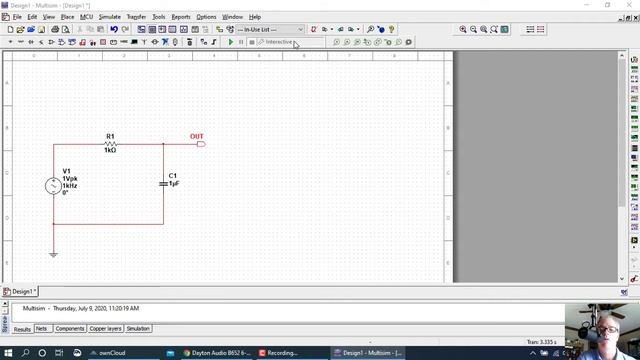
Task: Zoom to fit sheet
Action: point(494,29)
